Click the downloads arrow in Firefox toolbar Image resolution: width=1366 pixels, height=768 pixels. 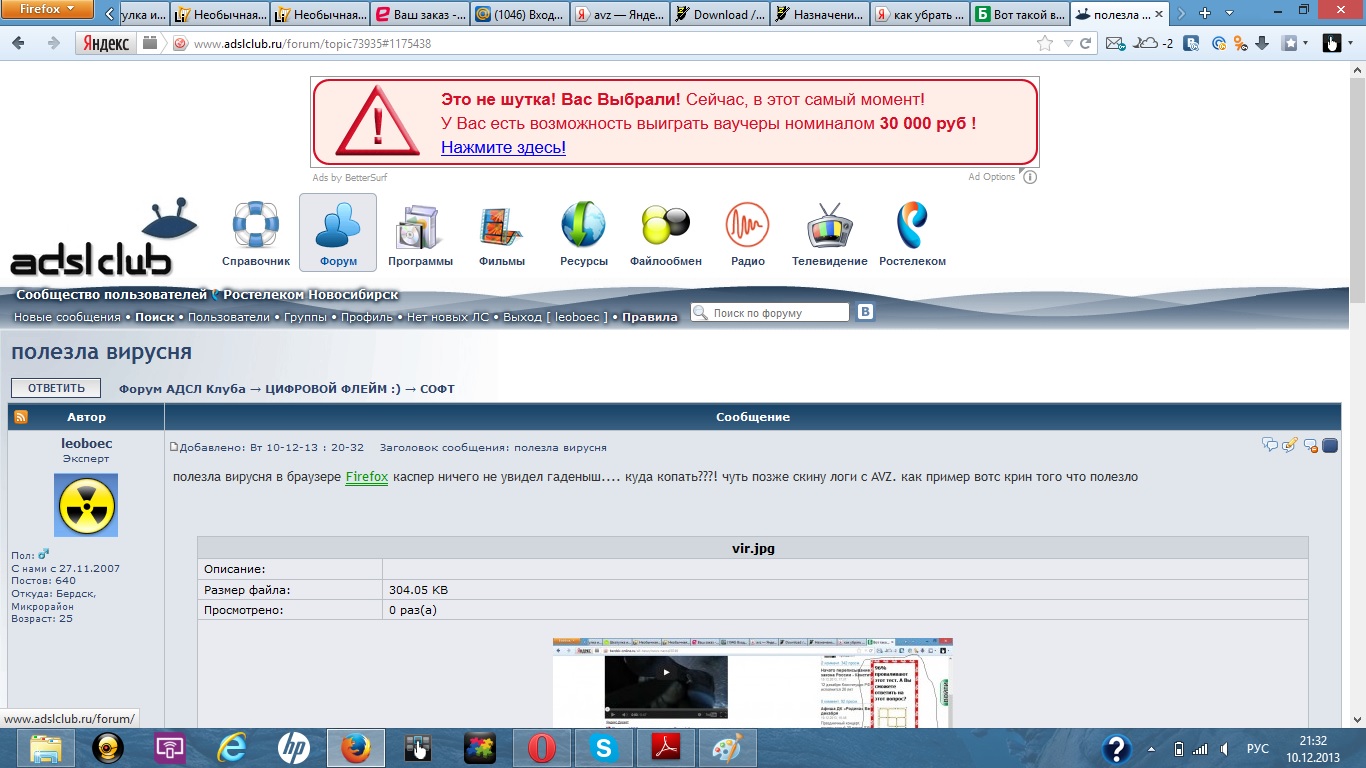[1262, 43]
